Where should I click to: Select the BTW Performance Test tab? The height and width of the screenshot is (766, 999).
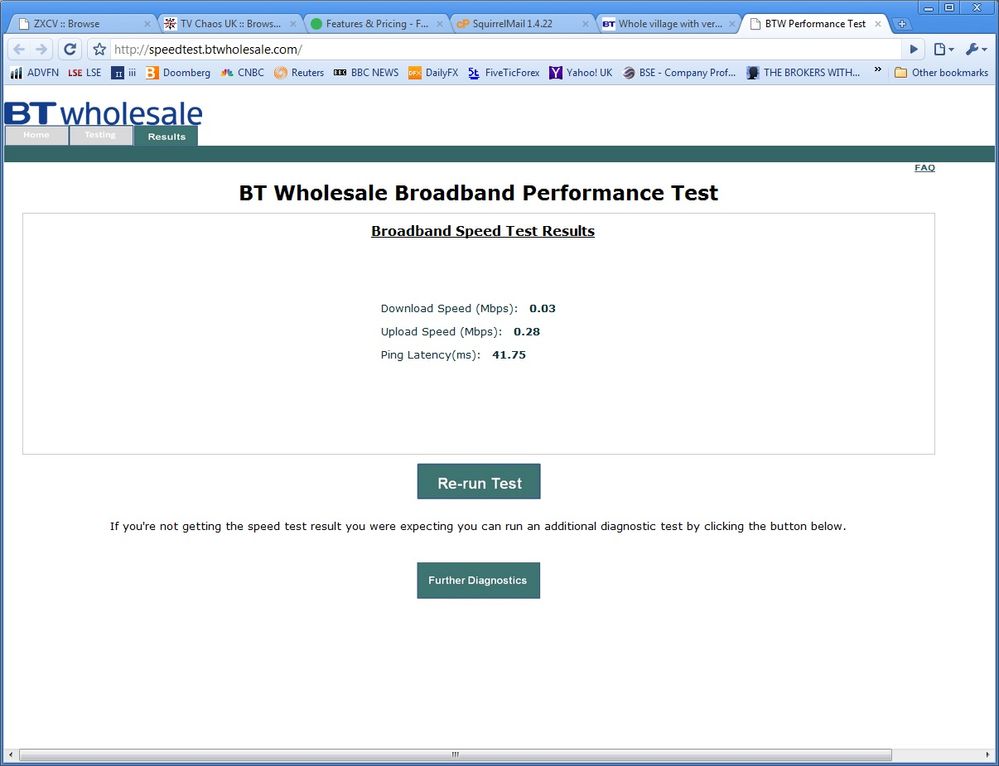(815, 24)
